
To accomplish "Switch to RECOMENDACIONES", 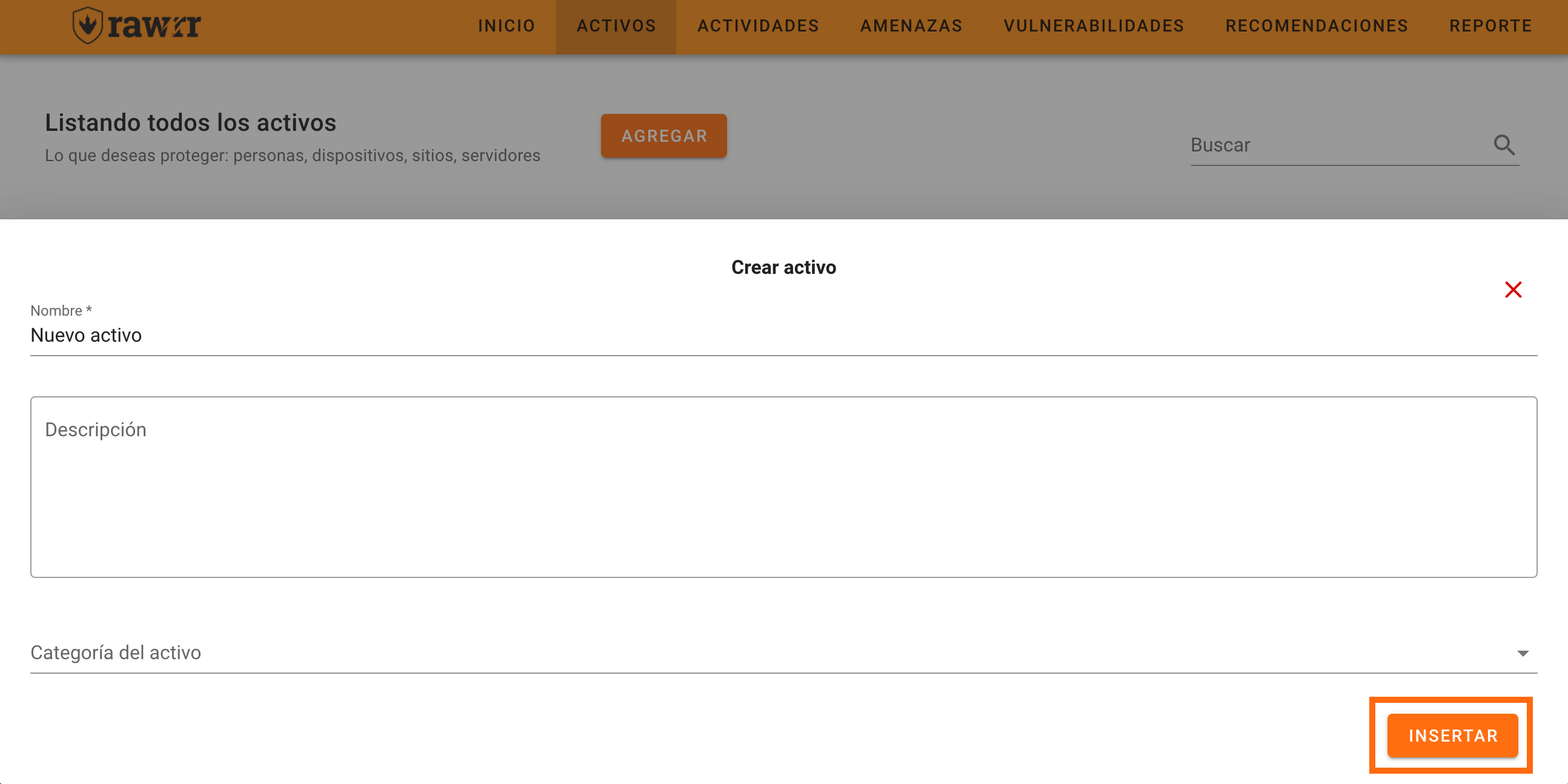I will coord(1316,25).
